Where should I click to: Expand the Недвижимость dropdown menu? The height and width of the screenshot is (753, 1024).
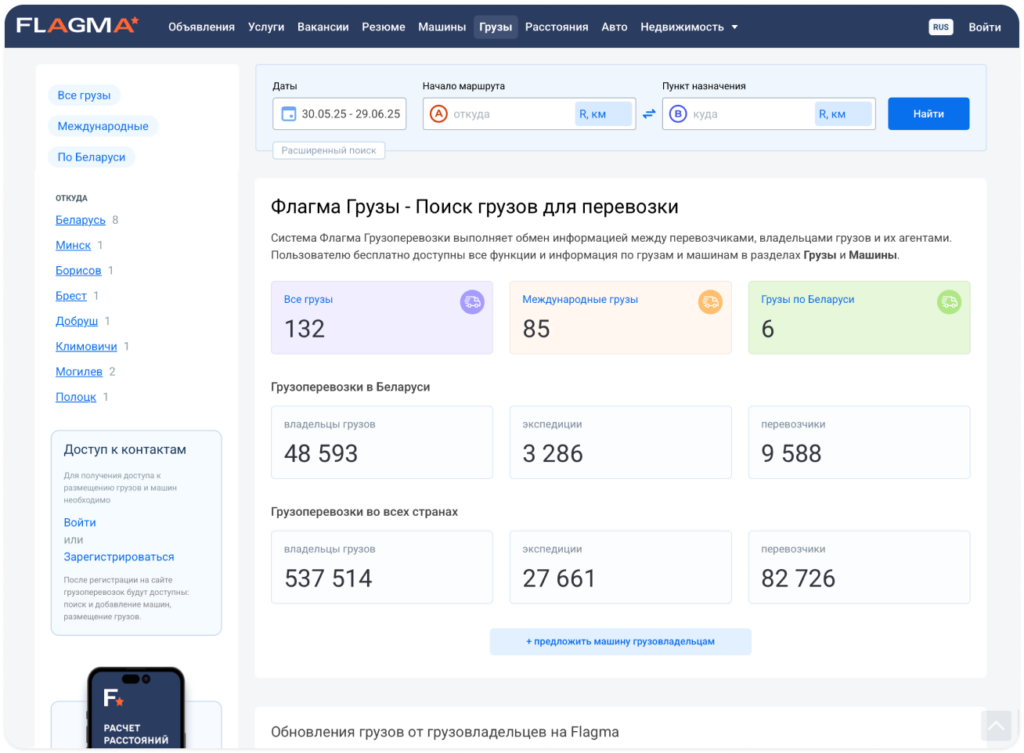[x=690, y=27]
